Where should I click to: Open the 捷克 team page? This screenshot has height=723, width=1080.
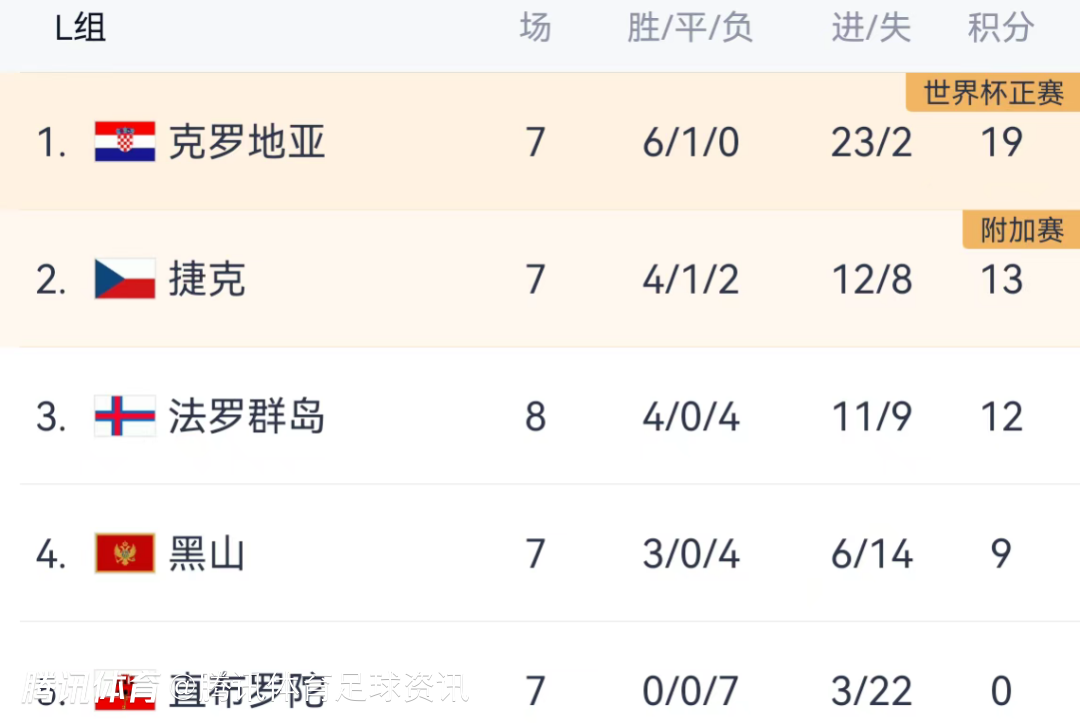coord(206,279)
